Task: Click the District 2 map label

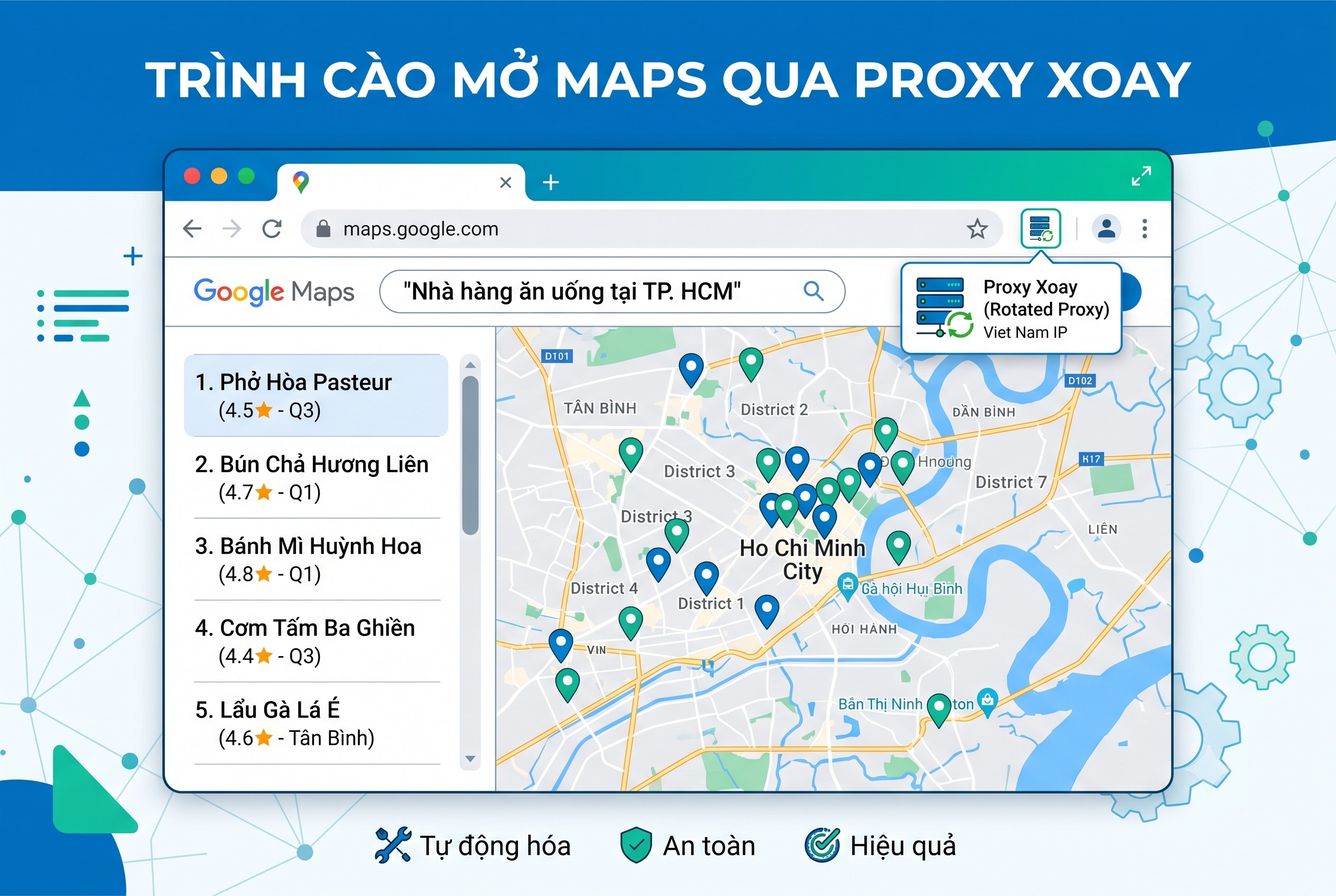Action: coord(774,409)
